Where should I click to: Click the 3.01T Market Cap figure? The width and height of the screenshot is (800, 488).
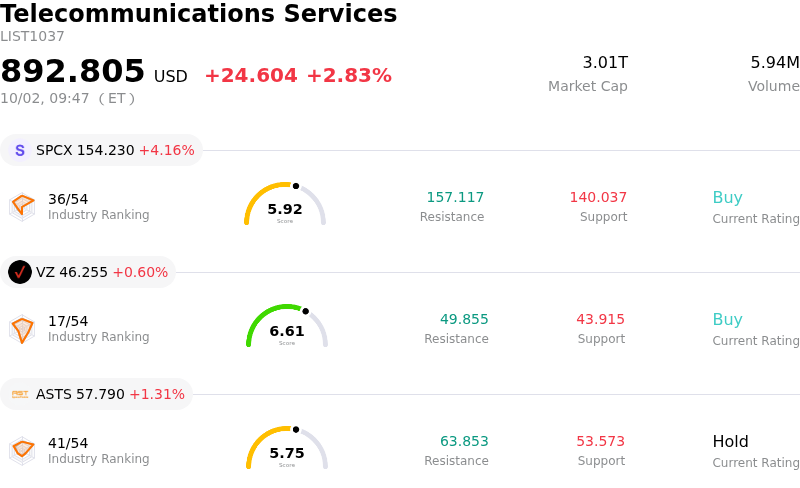click(605, 62)
